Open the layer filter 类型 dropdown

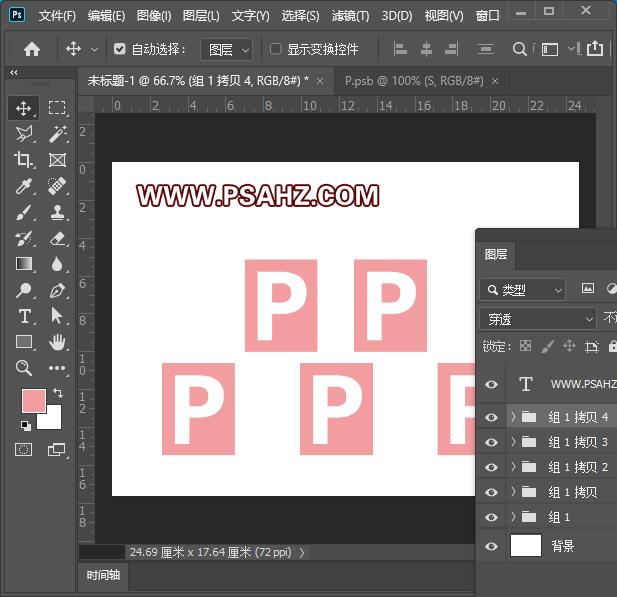[x=523, y=290]
